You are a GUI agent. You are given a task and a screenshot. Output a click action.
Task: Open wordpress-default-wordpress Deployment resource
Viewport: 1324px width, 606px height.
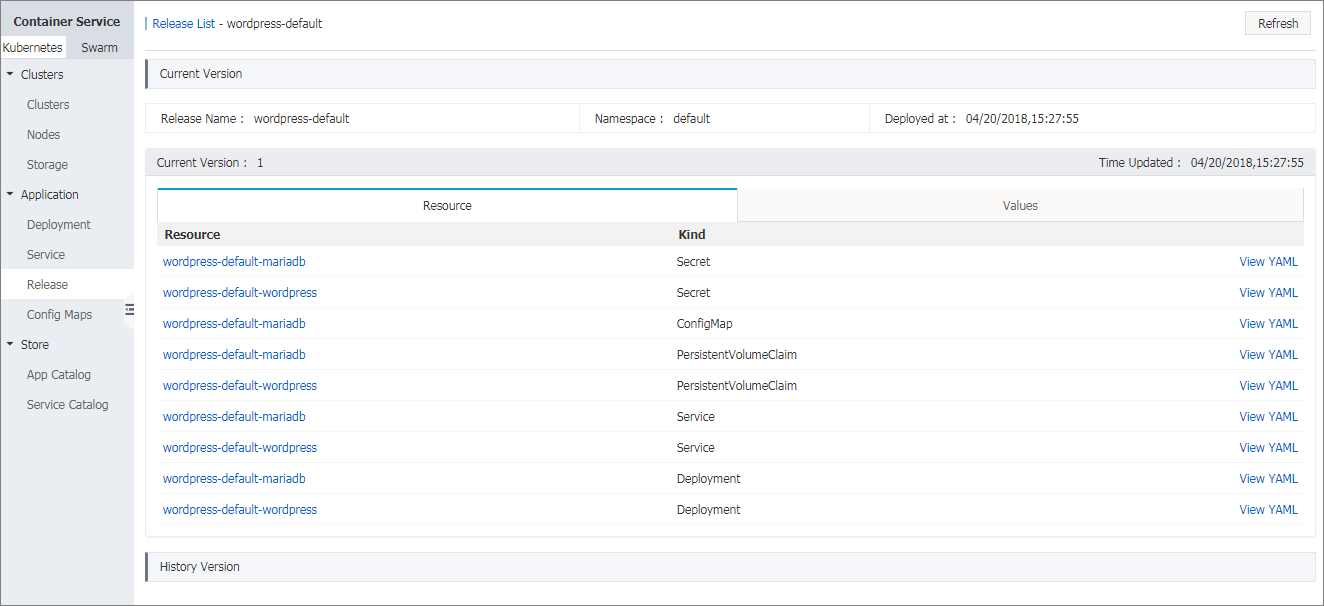[x=240, y=509]
